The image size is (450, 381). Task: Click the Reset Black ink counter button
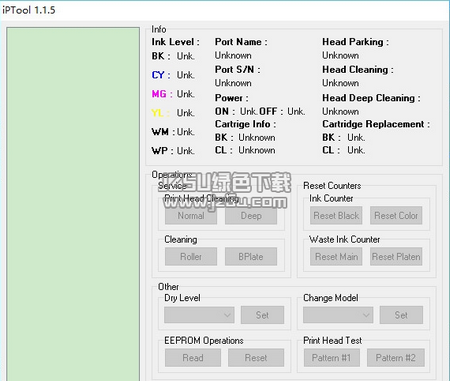[x=336, y=216]
